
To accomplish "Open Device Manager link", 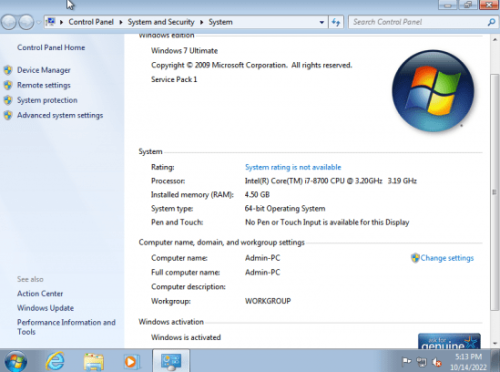I will (x=44, y=70).
